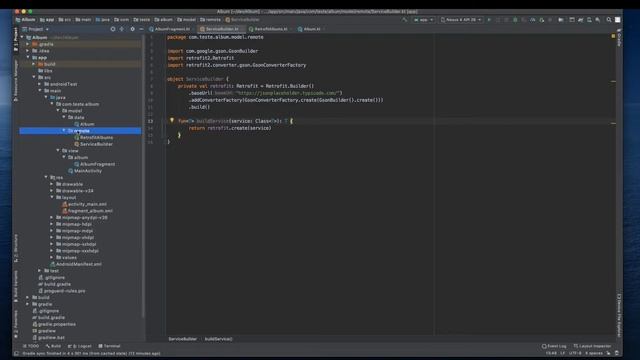Image resolution: width=640 pixels, height=360 pixels.
Task: Expand the values folder arrow
Action: point(52,258)
